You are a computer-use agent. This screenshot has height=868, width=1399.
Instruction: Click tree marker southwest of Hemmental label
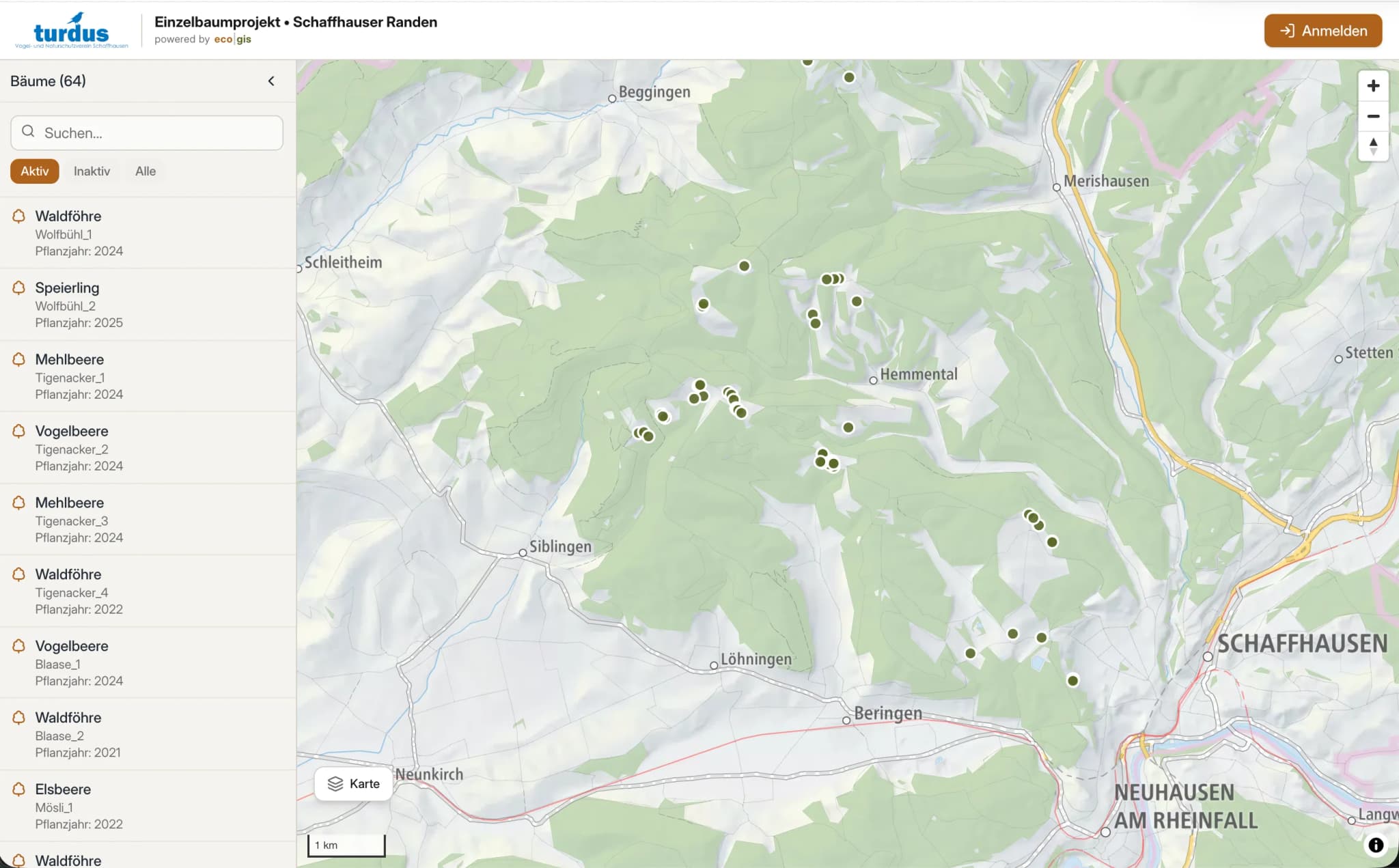[x=848, y=428]
